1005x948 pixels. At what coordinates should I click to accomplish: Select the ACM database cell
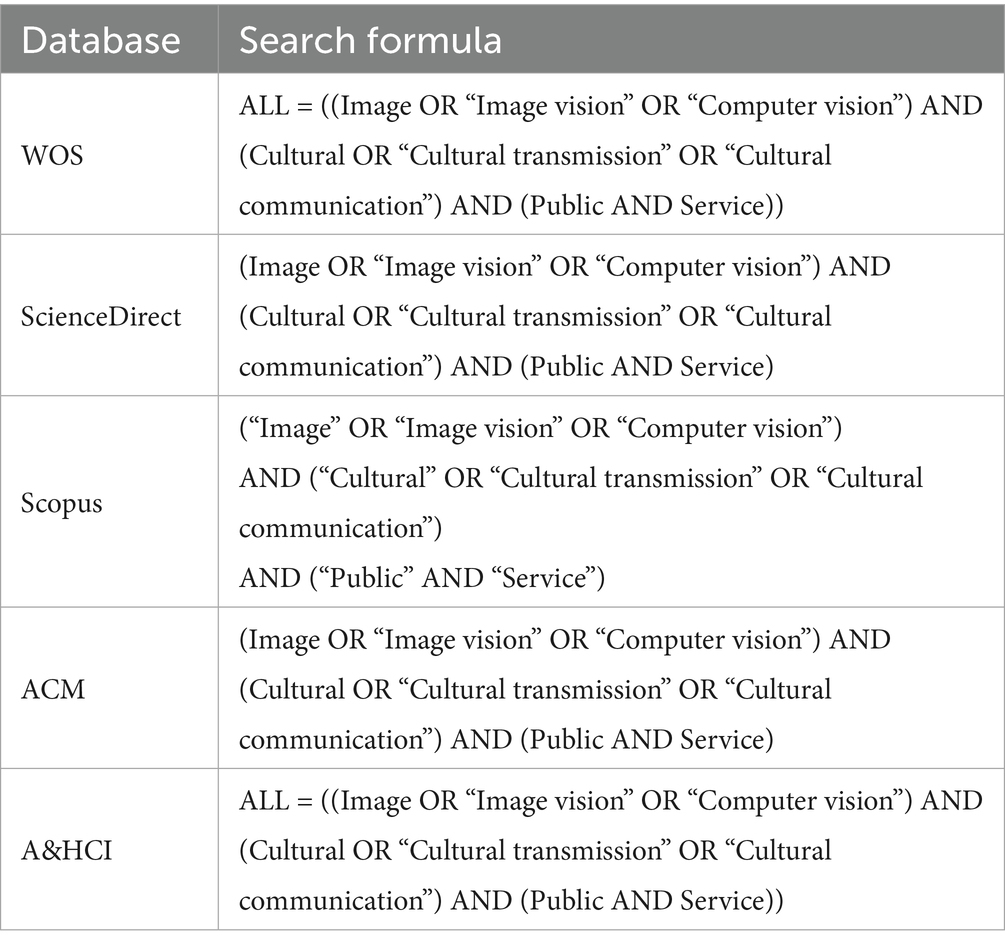[x=53, y=689]
